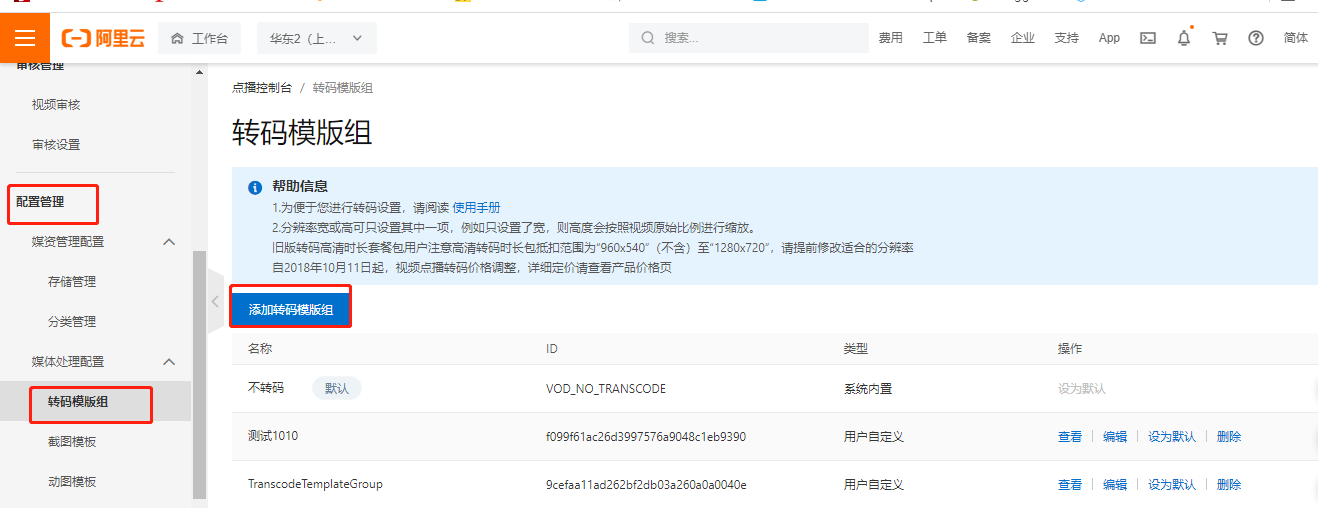Click ID f099f61ac26d3997576a9048c1eb9390
The height and width of the screenshot is (508, 1318).
(x=646, y=436)
